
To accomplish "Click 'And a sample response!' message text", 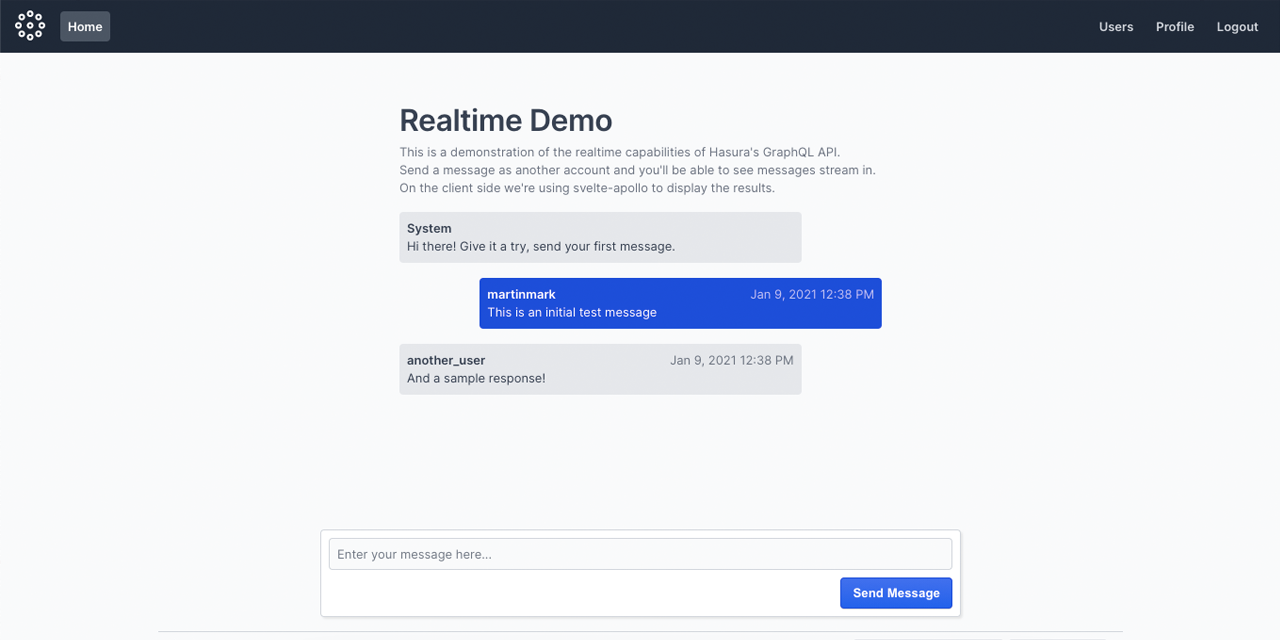I will pyautogui.click(x=475, y=378).
